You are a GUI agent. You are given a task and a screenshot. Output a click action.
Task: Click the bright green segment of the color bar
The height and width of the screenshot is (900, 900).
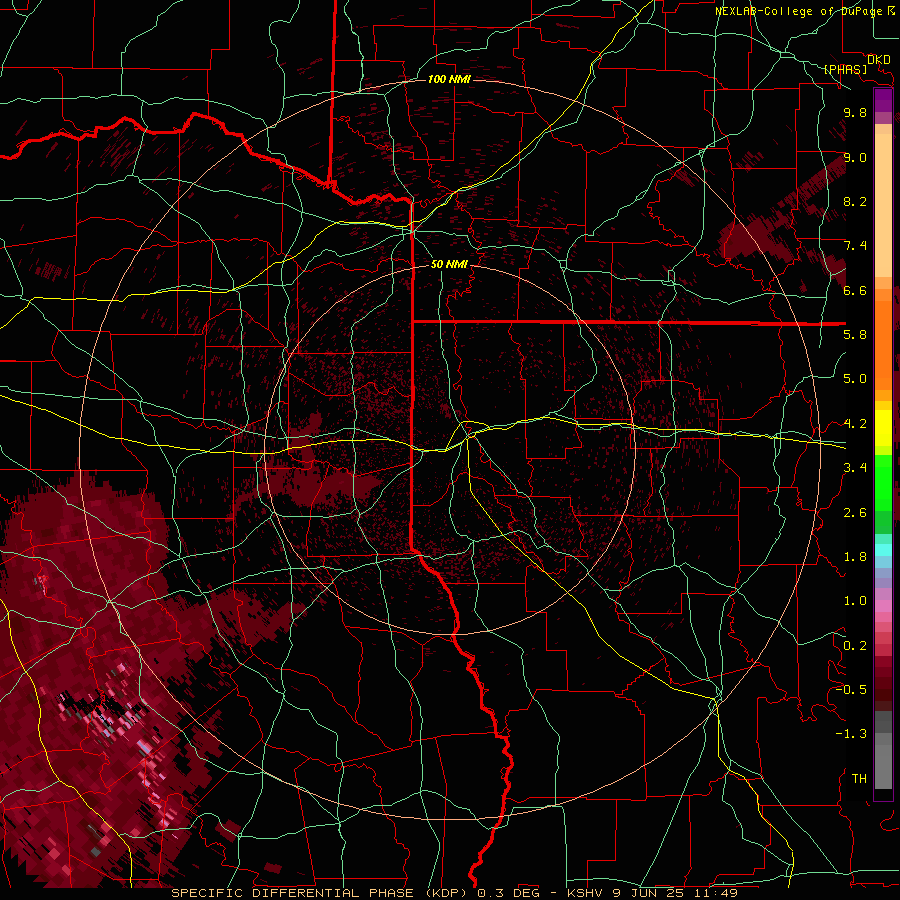(883, 482)
